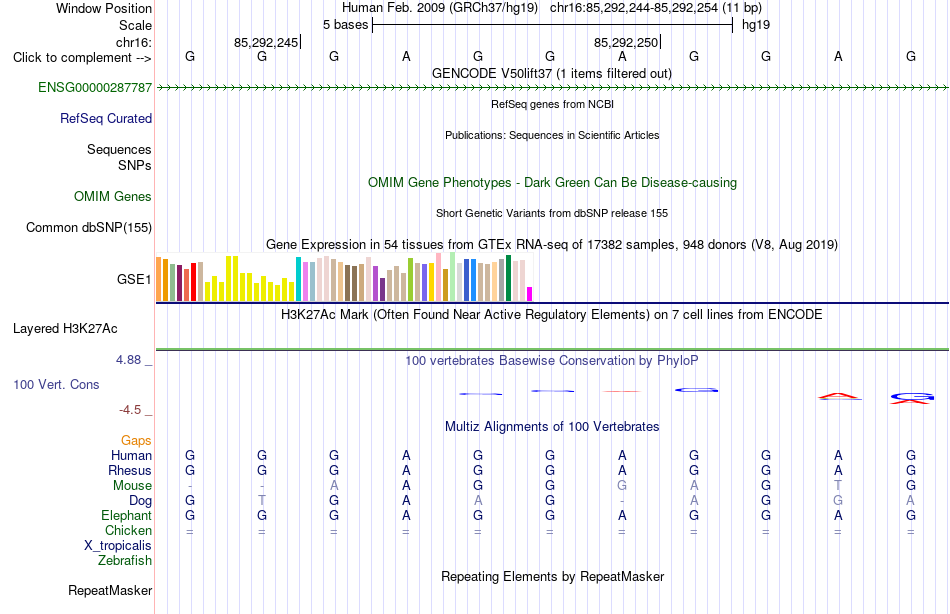Image resolution: width=950 pixels, height=614 pixels.
Task: Click the PhyloP Basewise Conservation title
Action: 552,361
